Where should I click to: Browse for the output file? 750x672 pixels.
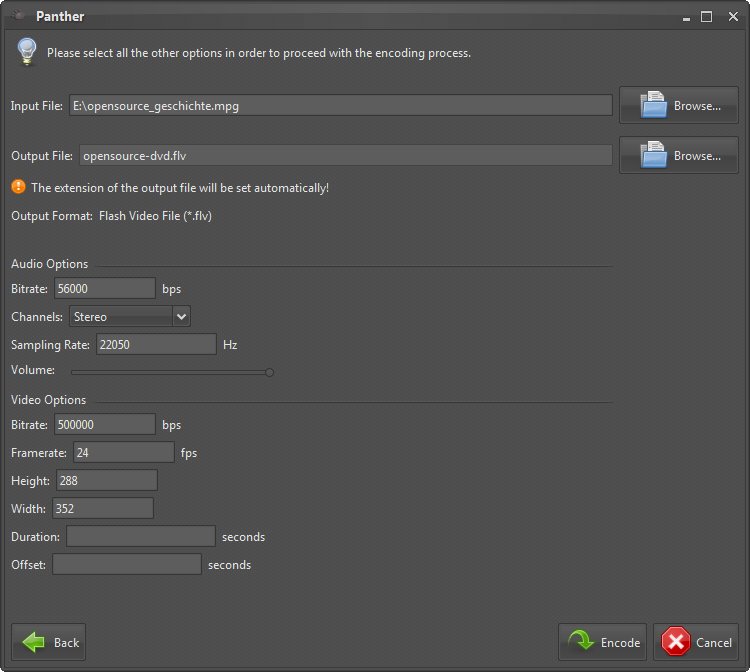[678, 155]
